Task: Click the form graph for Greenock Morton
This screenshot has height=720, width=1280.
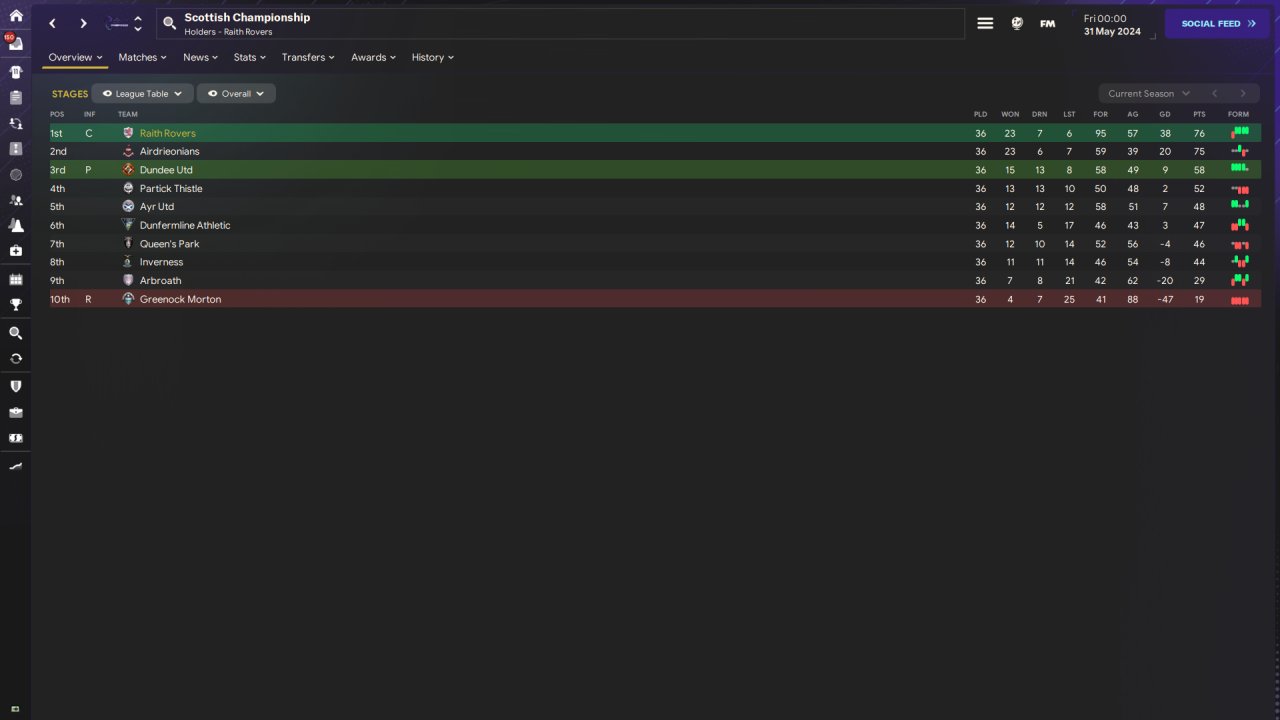Action: coord(1240,299)
